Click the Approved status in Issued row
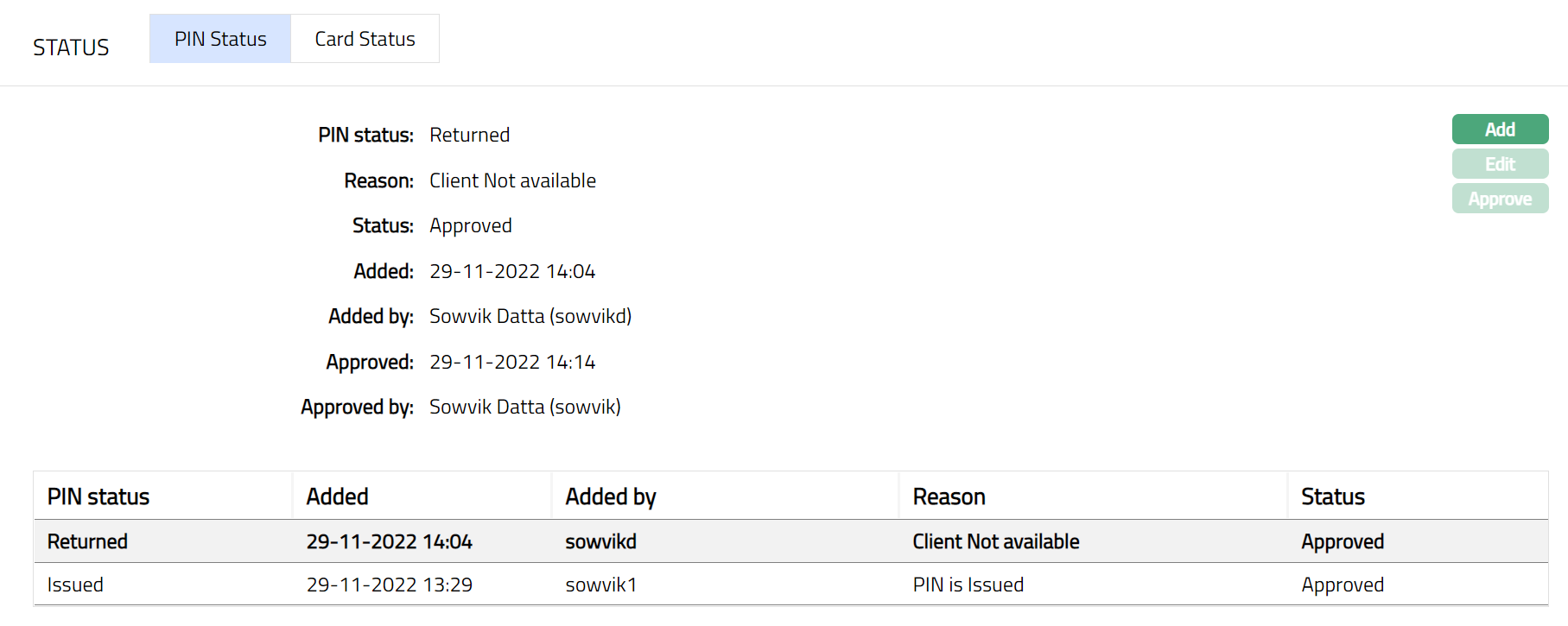 [x=1343, y=585]
